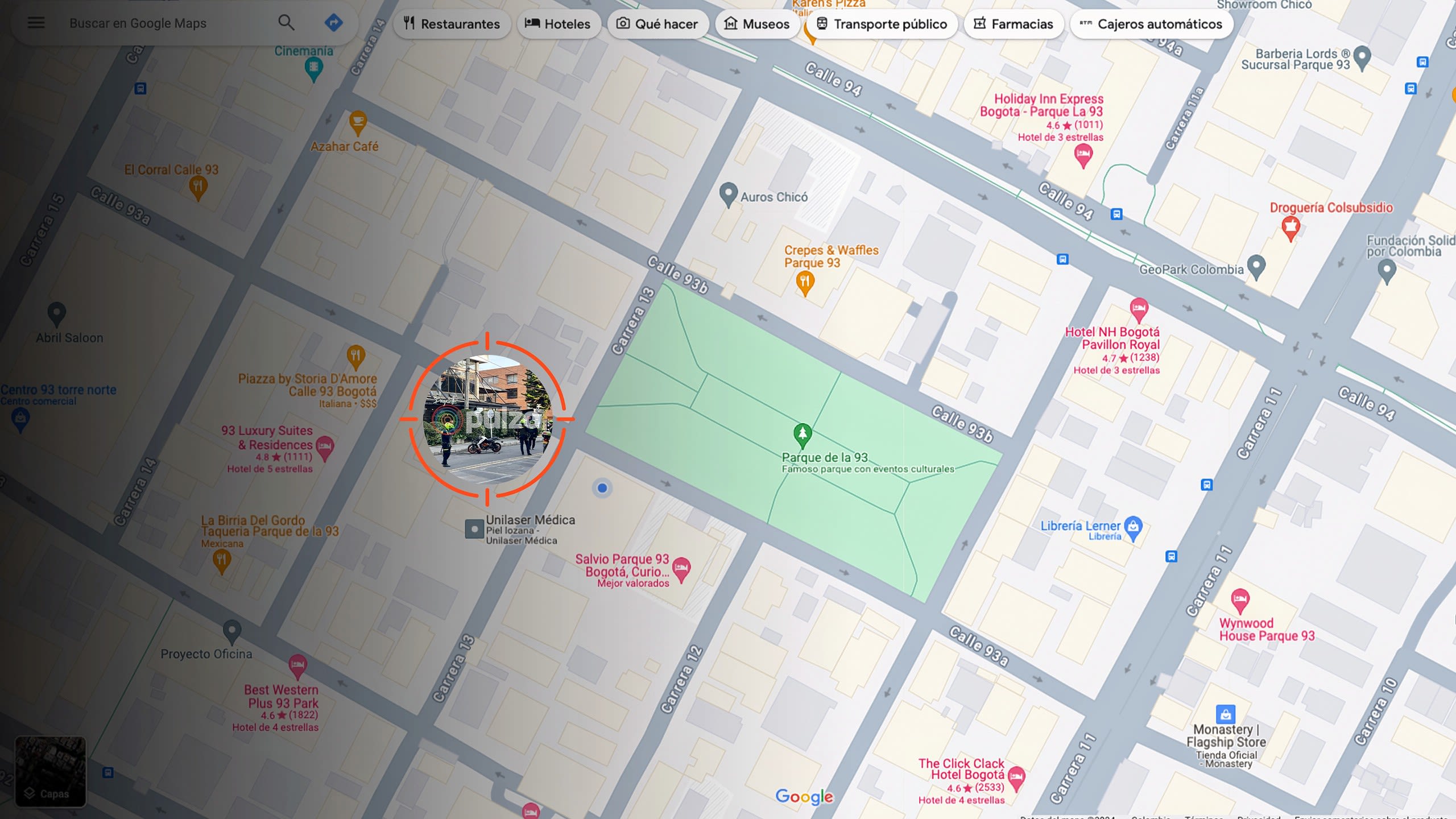Click the Piazza by Storia D'Amore restaurant pin

point(355,358)
